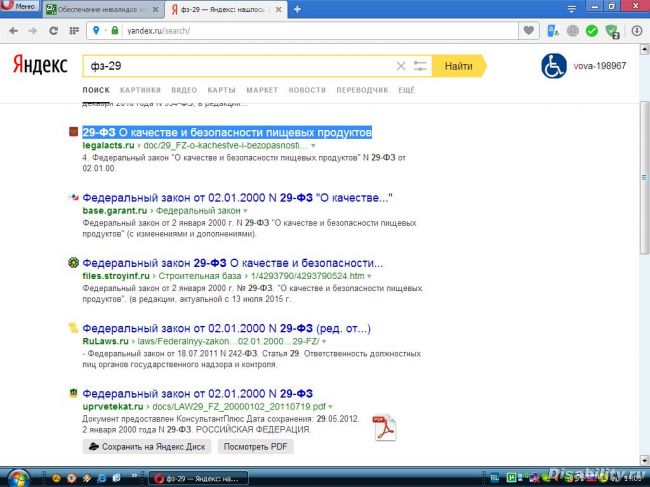Open 29-ФЗ О качестве и безопасности пищевых продуктов result
650x487 pixels.
click(227, 132)
